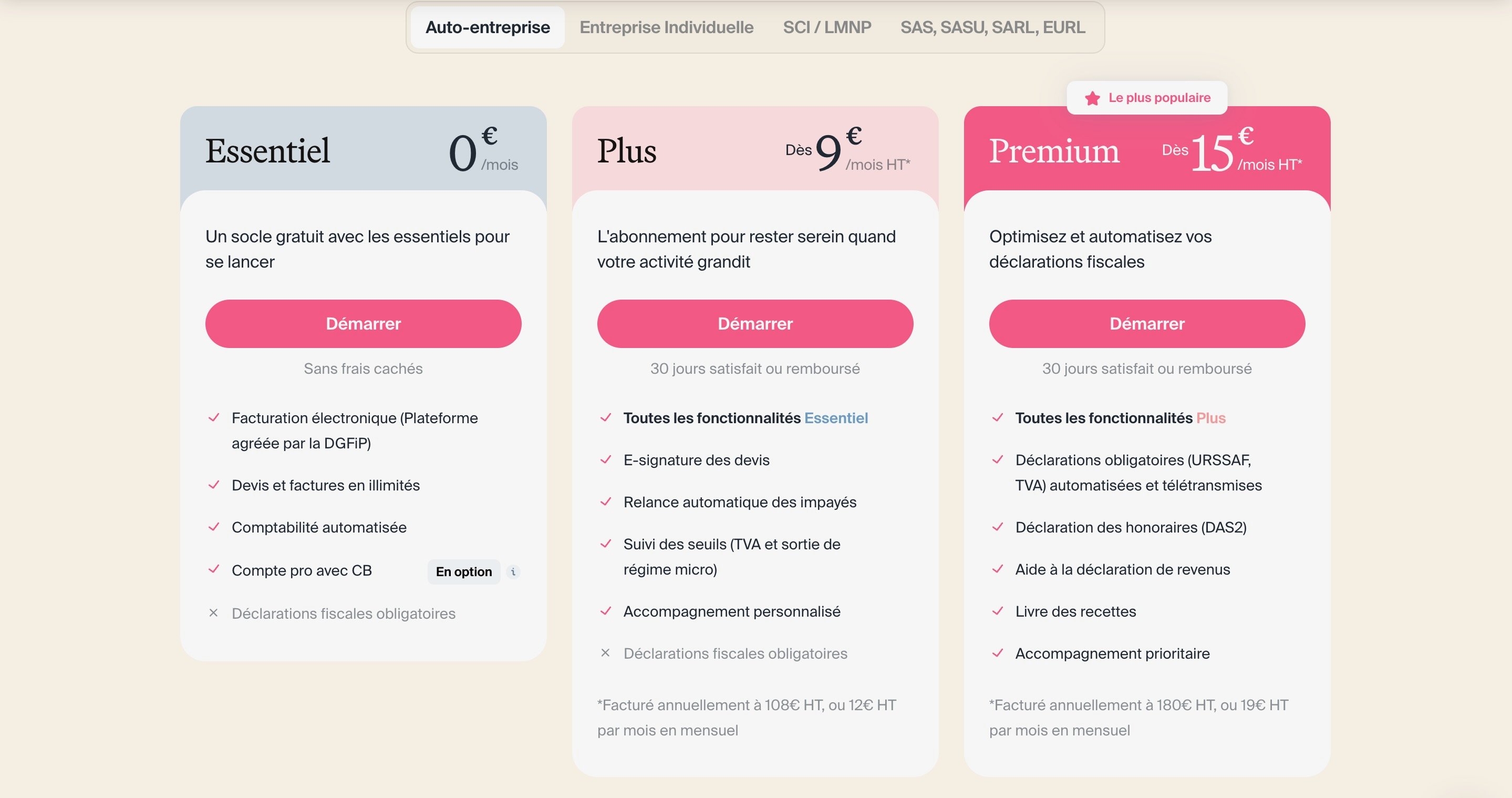Follow the pink Plus link in Premium features
This screenshot has height=798, width=1512.
[x=1211, y=418]
